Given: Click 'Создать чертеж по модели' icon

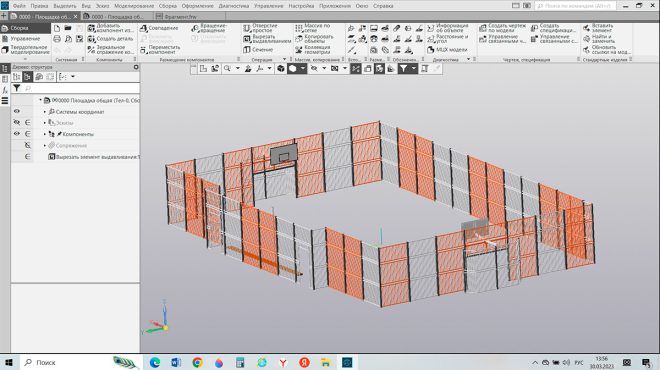Looking at the screenshot, I should (482, 28).
